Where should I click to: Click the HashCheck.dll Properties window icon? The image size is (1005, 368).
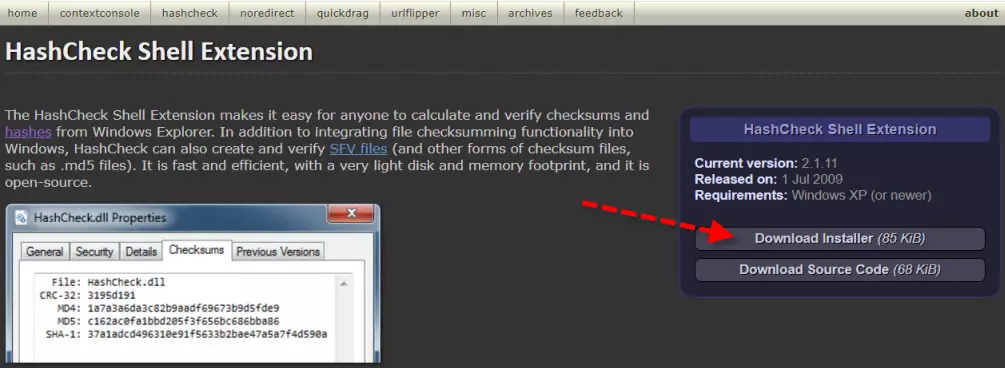pyautogui.click(x=22, y=218)
